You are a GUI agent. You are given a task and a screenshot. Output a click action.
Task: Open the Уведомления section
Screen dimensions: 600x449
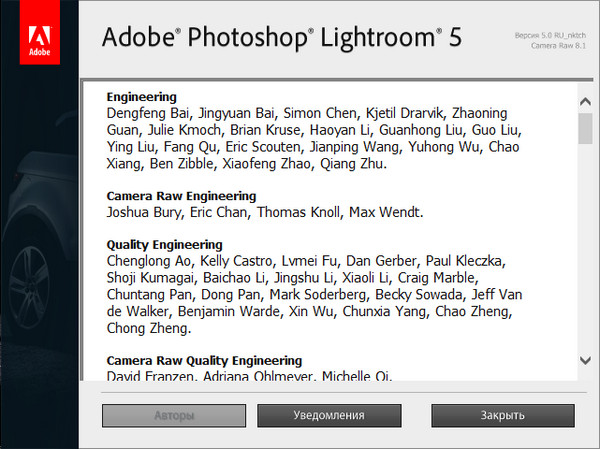328,415
